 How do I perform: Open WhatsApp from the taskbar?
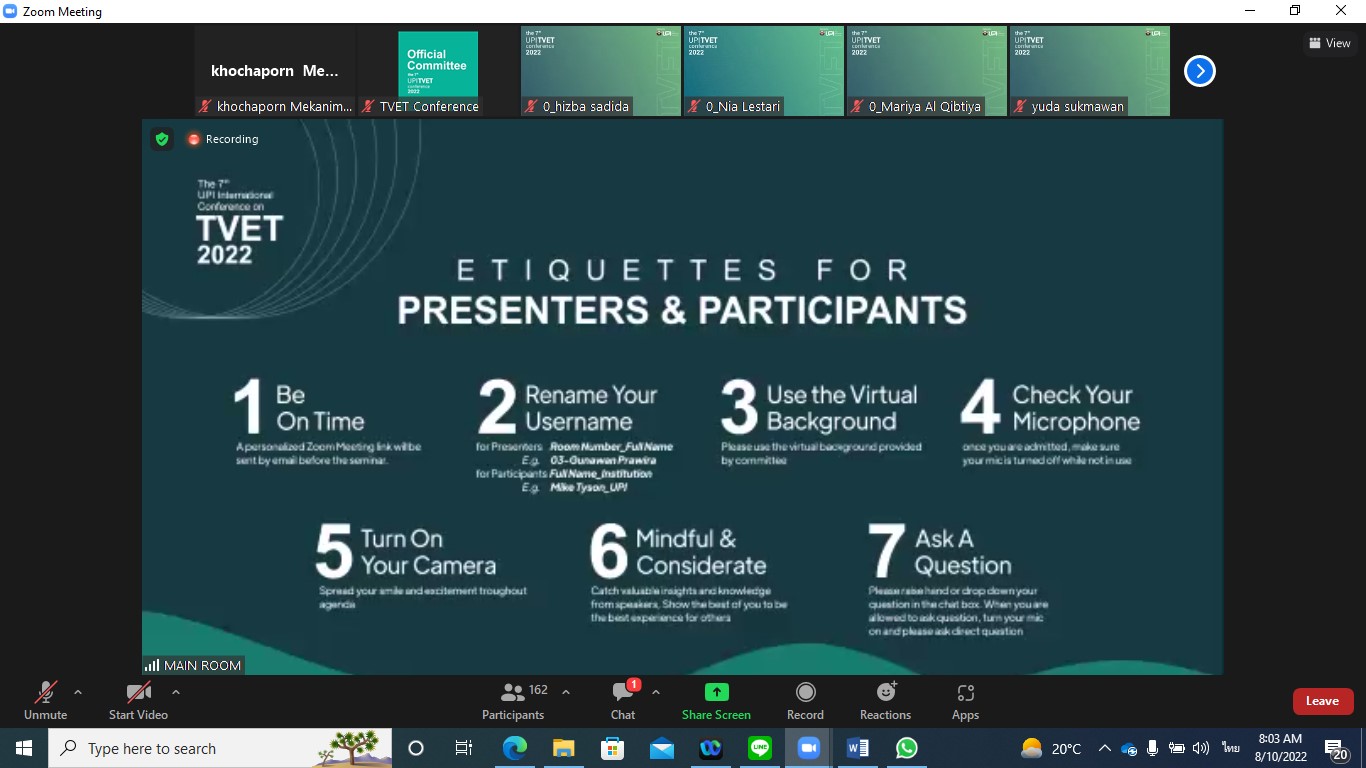[x=906, y=748]
